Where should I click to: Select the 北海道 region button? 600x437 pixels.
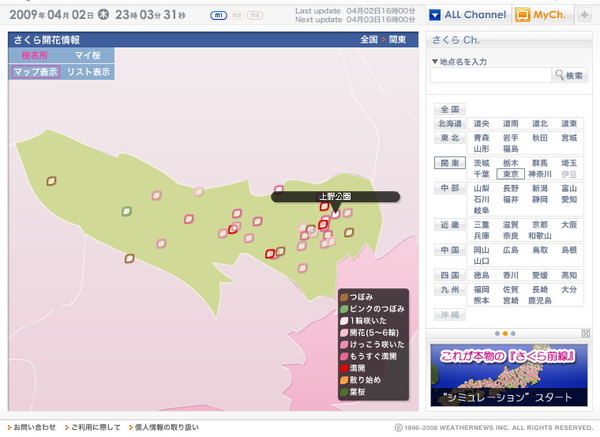(x=450, y=124)
